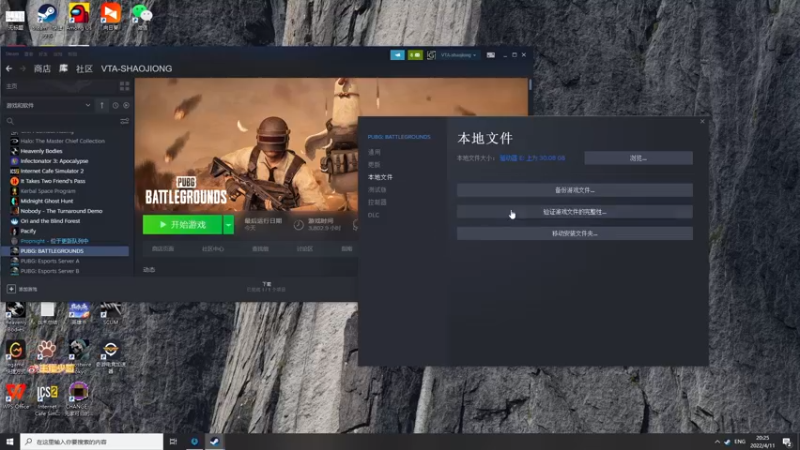Click the Move install folder button
800x450 pixels.
pos(574,233)
